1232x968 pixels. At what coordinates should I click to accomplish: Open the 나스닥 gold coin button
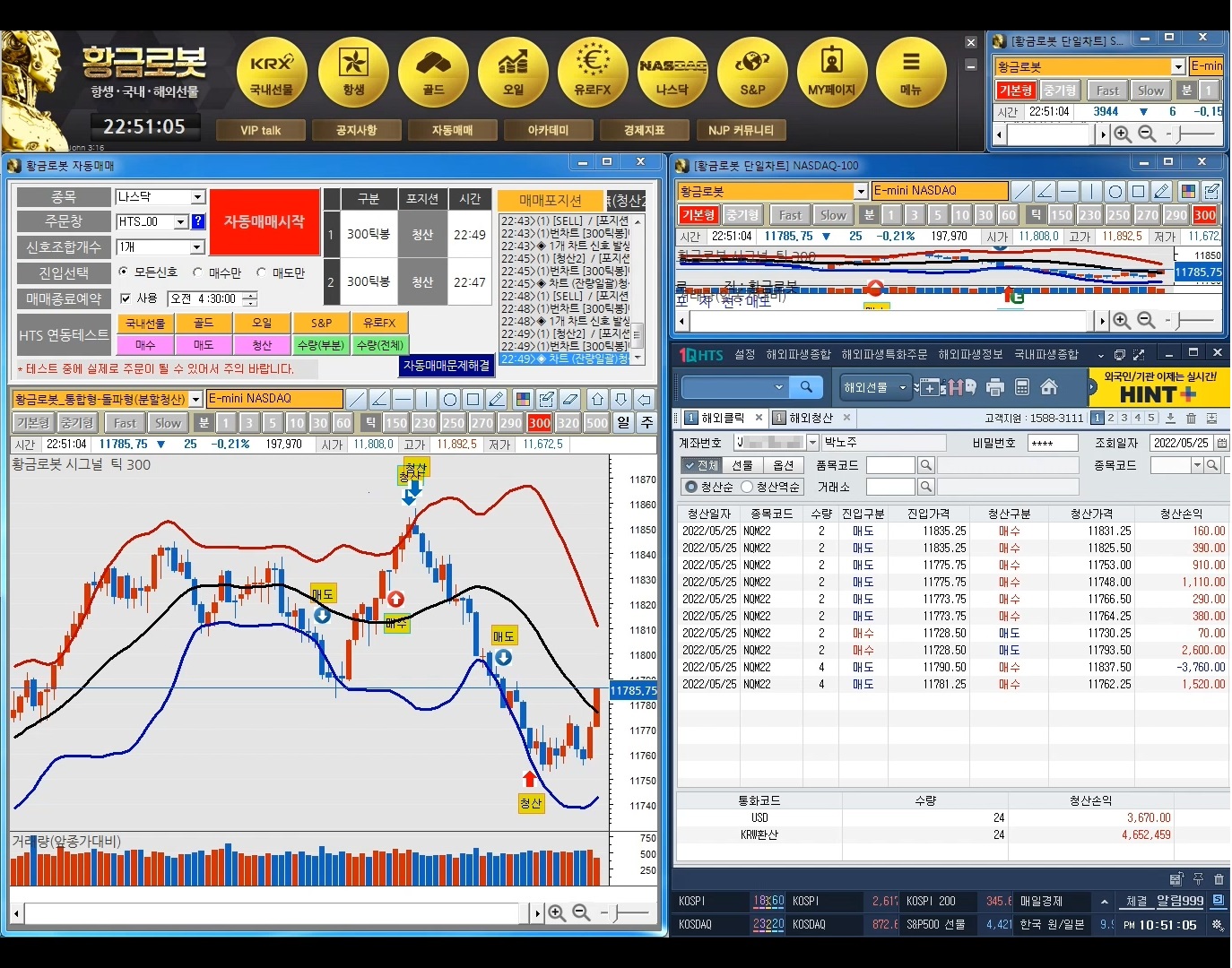(672, 72)
